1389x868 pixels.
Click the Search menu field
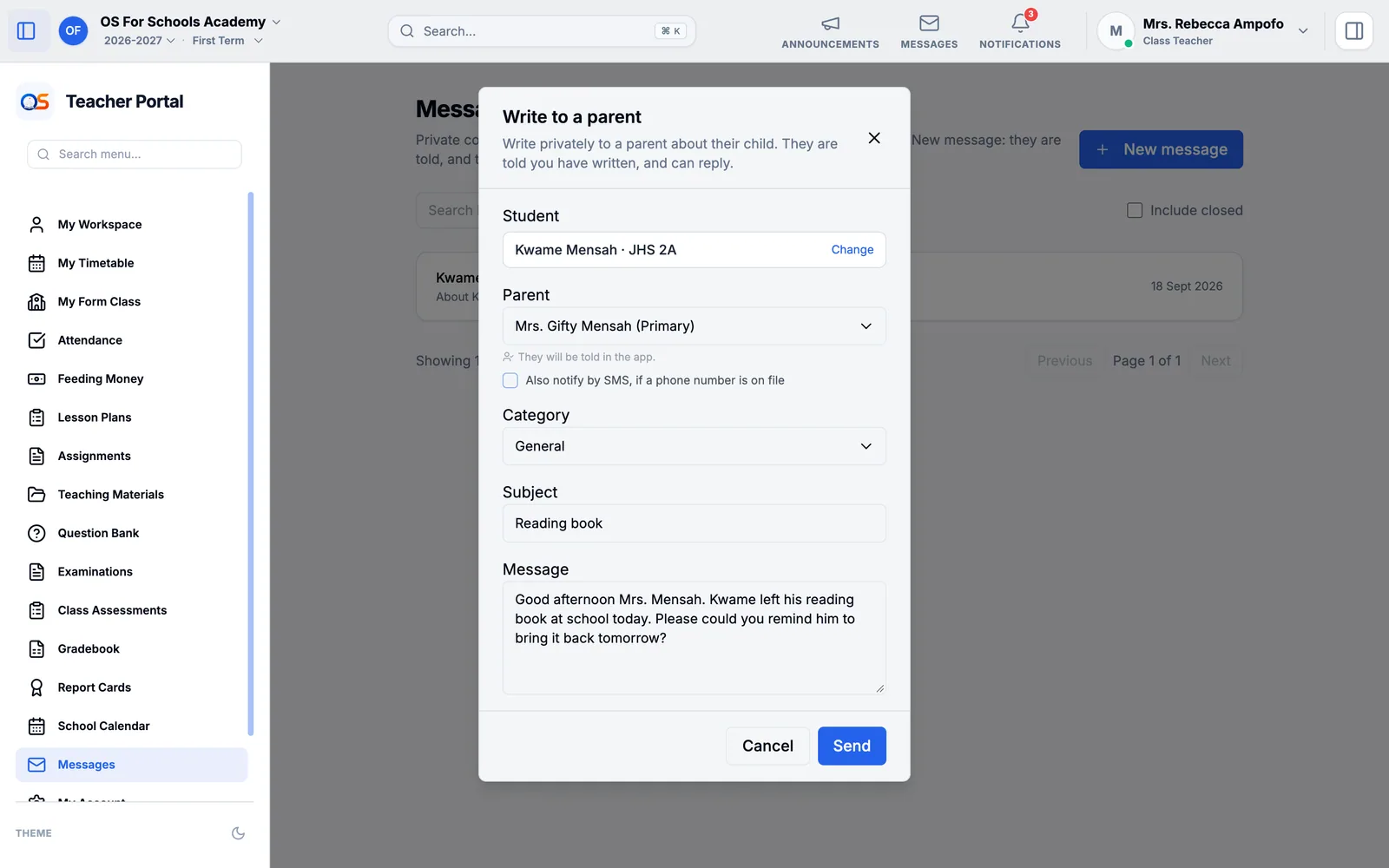(135, 155)
